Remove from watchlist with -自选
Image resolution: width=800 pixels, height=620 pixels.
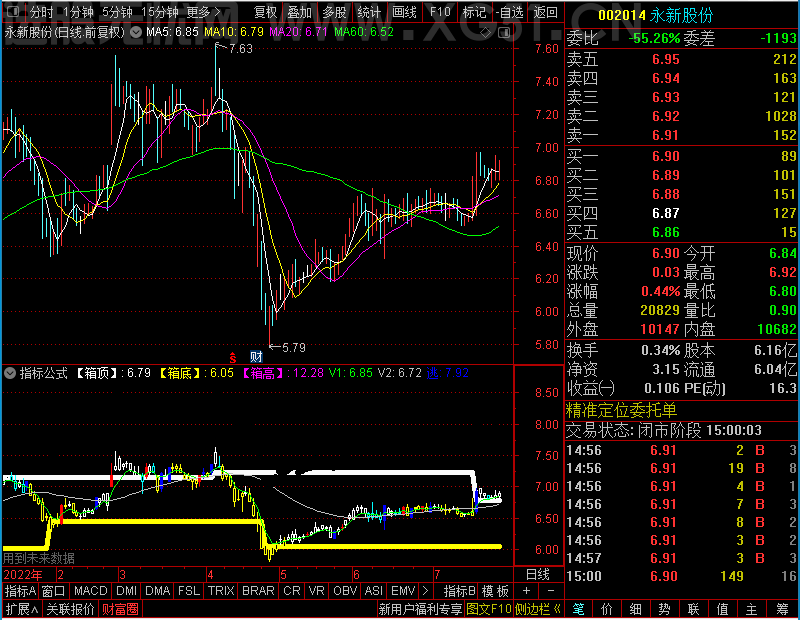click(510, 12)
